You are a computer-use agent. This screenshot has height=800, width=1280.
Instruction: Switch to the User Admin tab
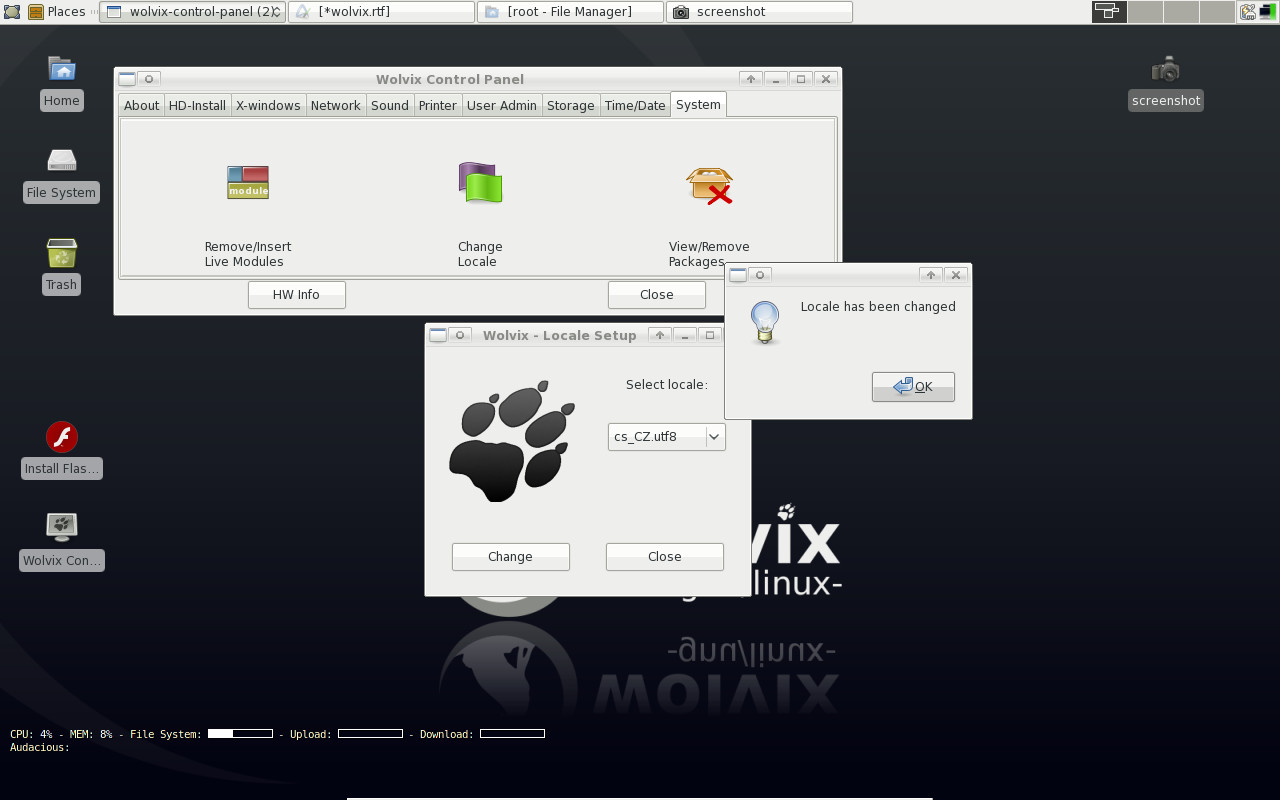(x=502, y=105)
